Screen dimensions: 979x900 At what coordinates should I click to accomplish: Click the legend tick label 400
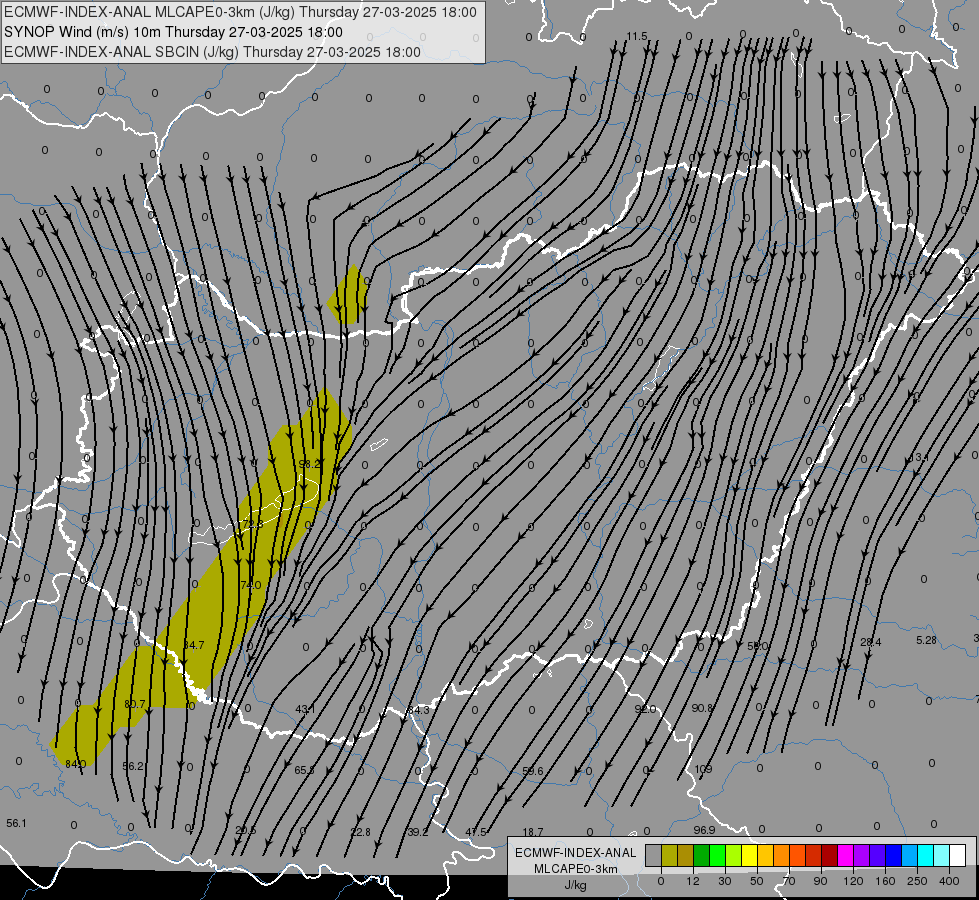point(949,881)
